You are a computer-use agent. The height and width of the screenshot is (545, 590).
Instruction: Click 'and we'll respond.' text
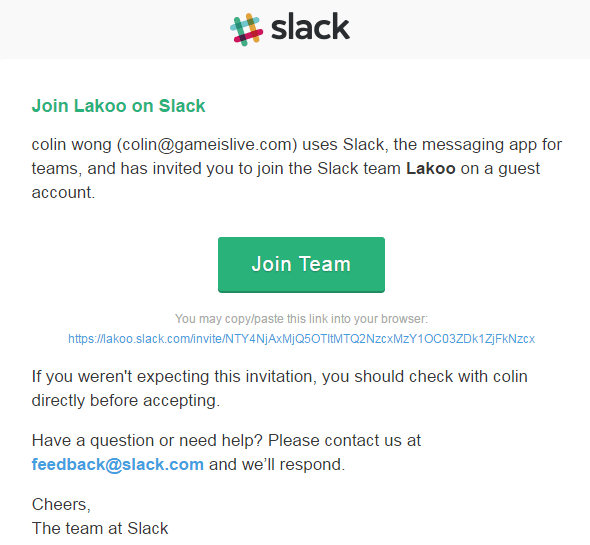[x=277, y=464]
